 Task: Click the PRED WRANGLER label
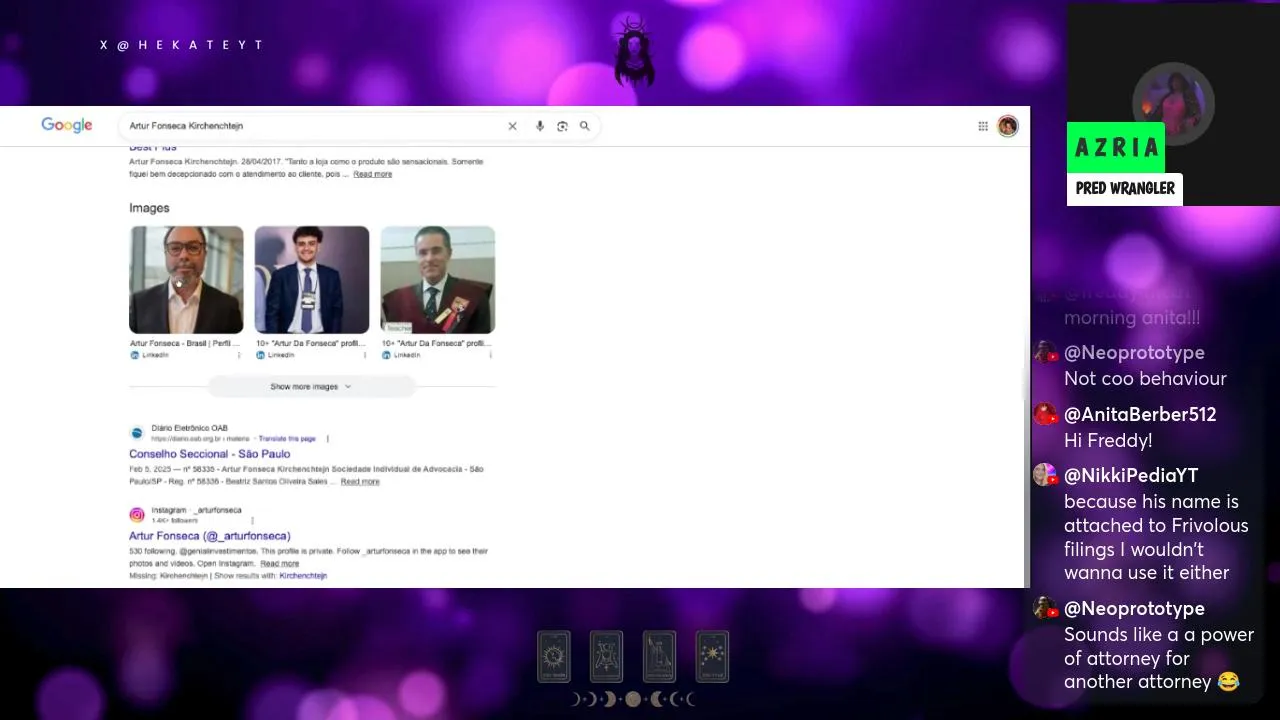(1125, 189)
